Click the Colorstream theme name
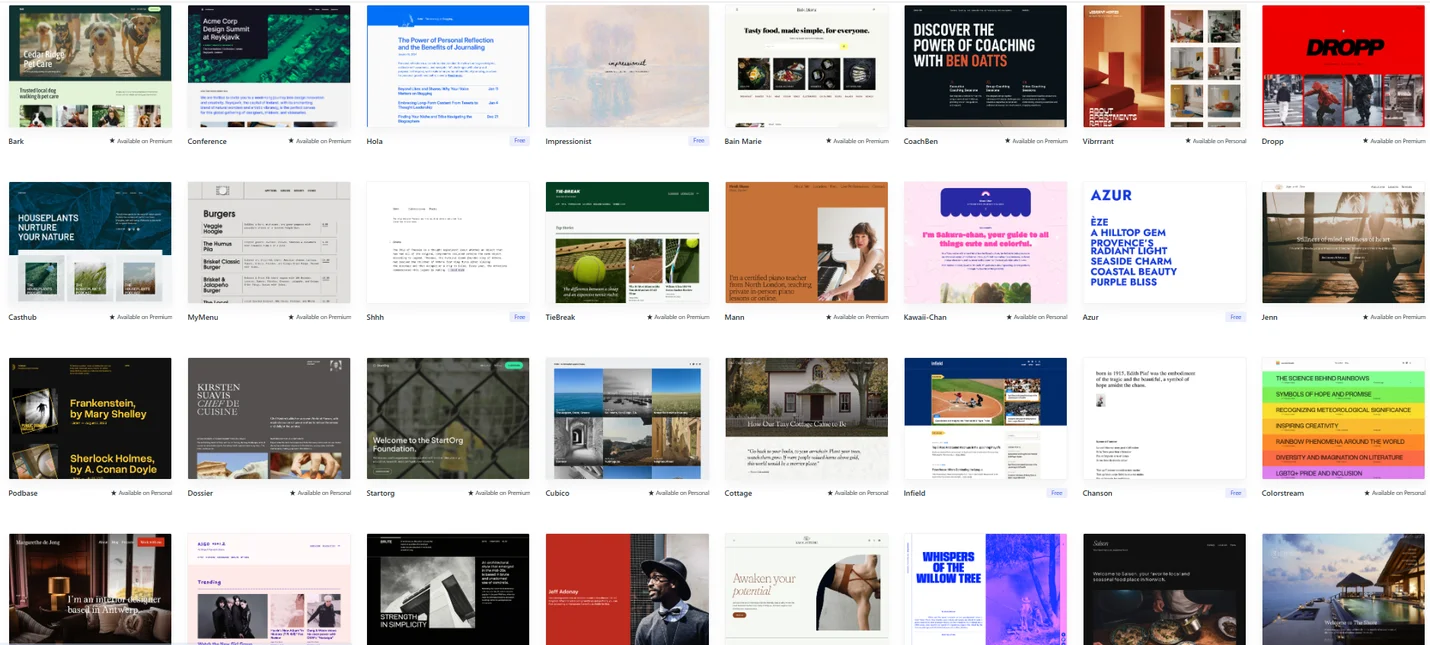This screenshot has width=1430, height=645. (x=1283, y=493)
